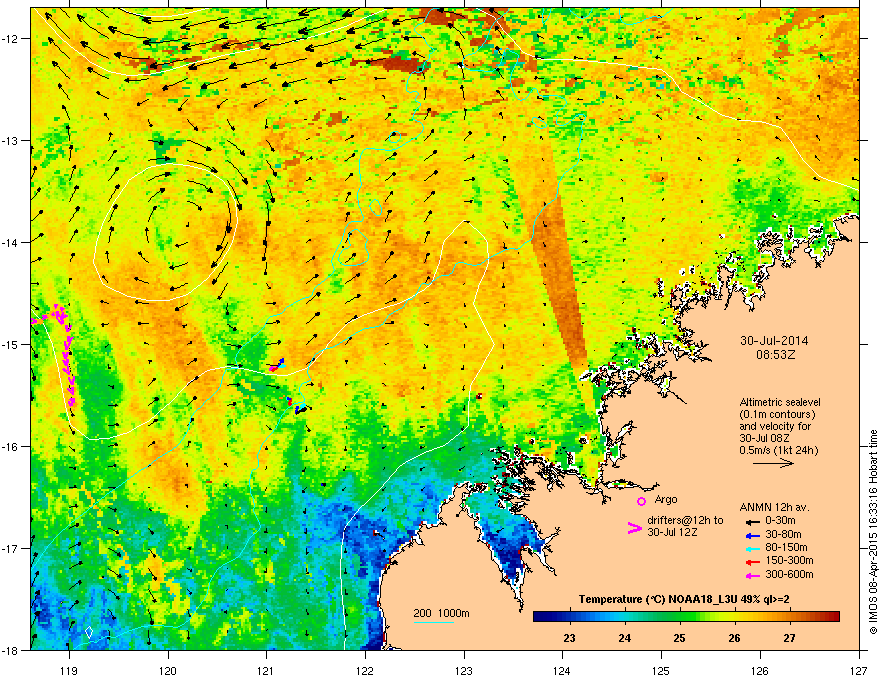Click the 0-30m depth label
This screenshot has height=680, width=880.
coord(780,521)
